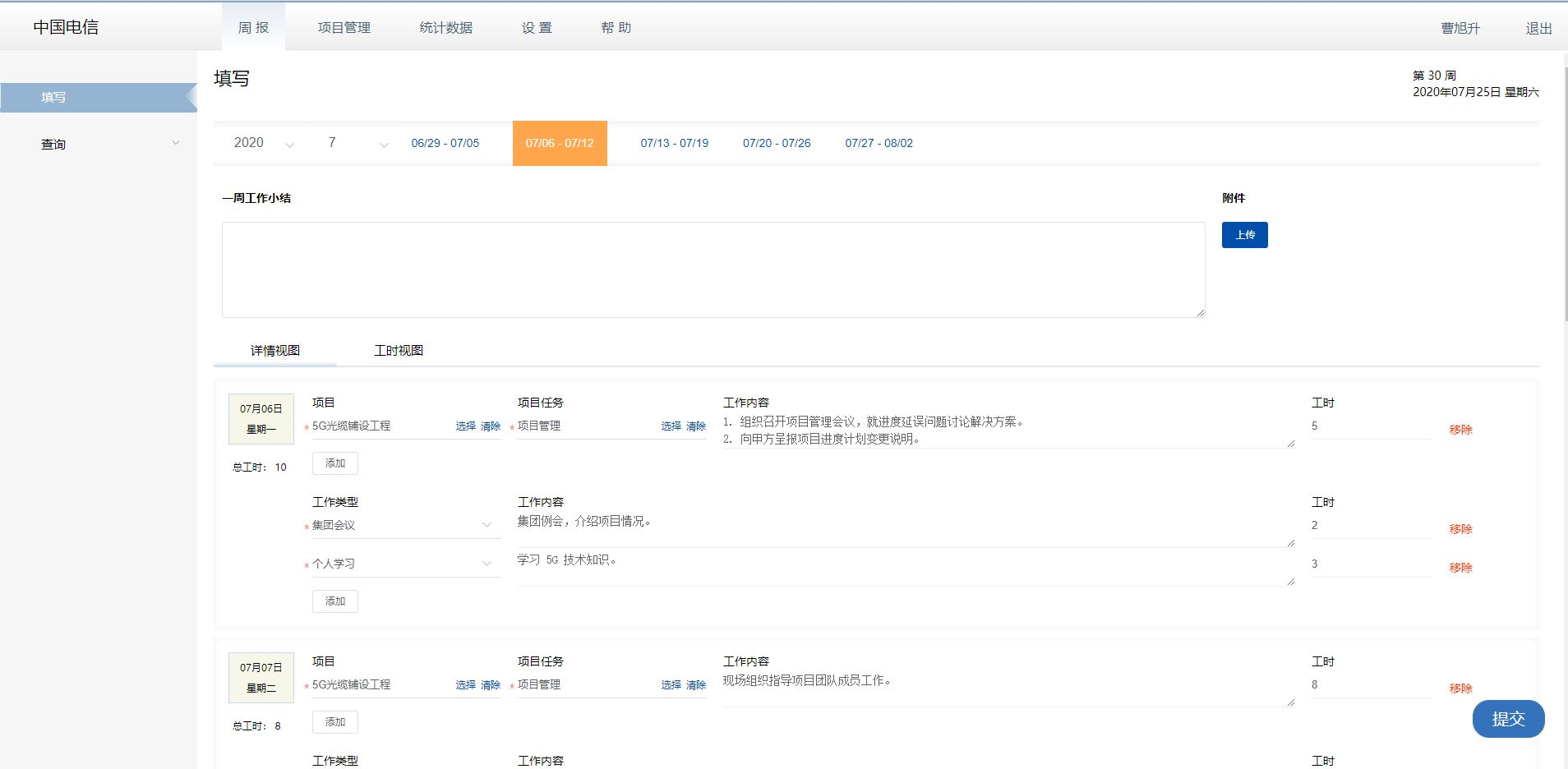Open the 周报 top navigation tab
The width and height of the screenshot is (1568, 769).
253,27
